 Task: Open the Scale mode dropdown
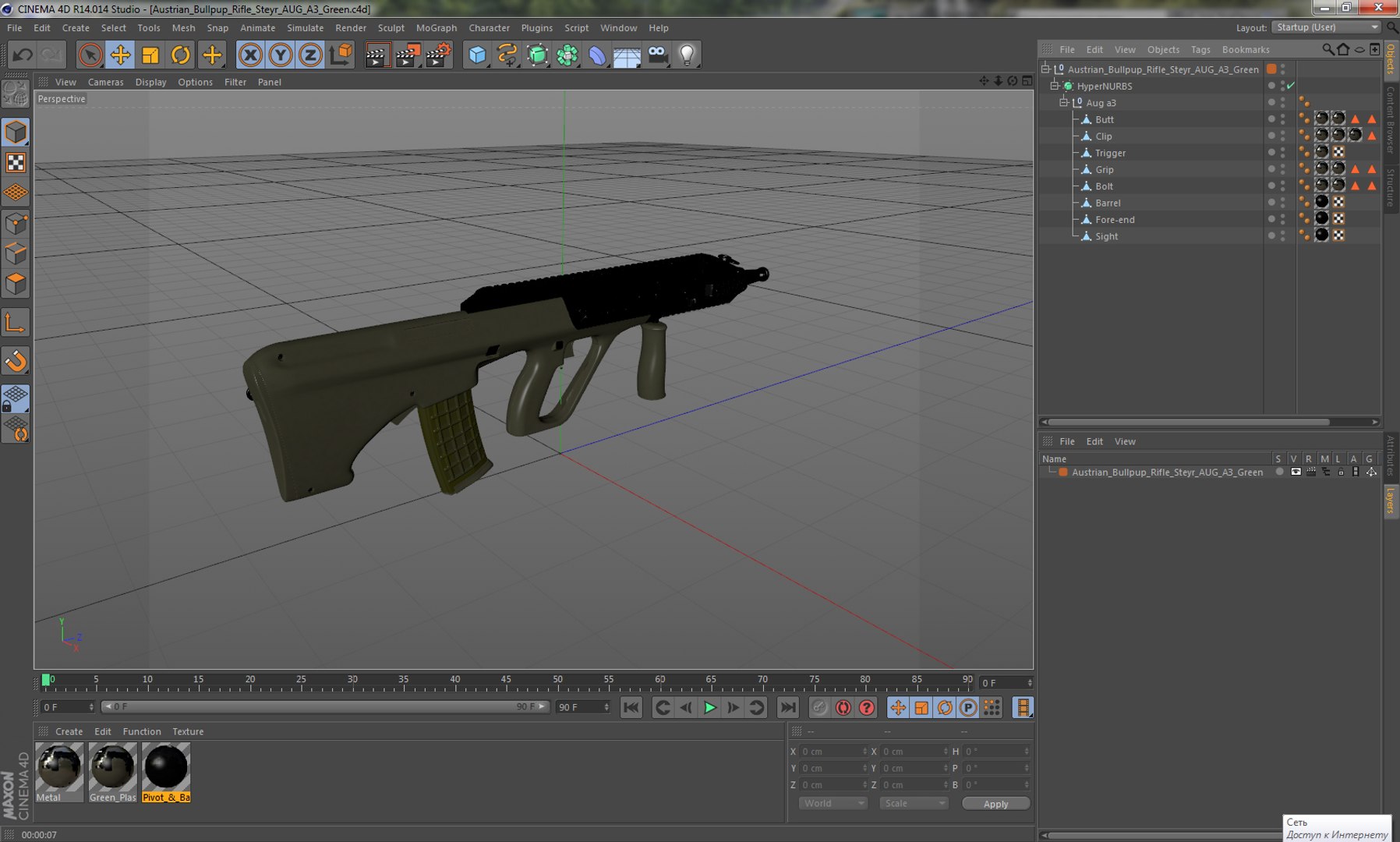click(x=914, y=803)
